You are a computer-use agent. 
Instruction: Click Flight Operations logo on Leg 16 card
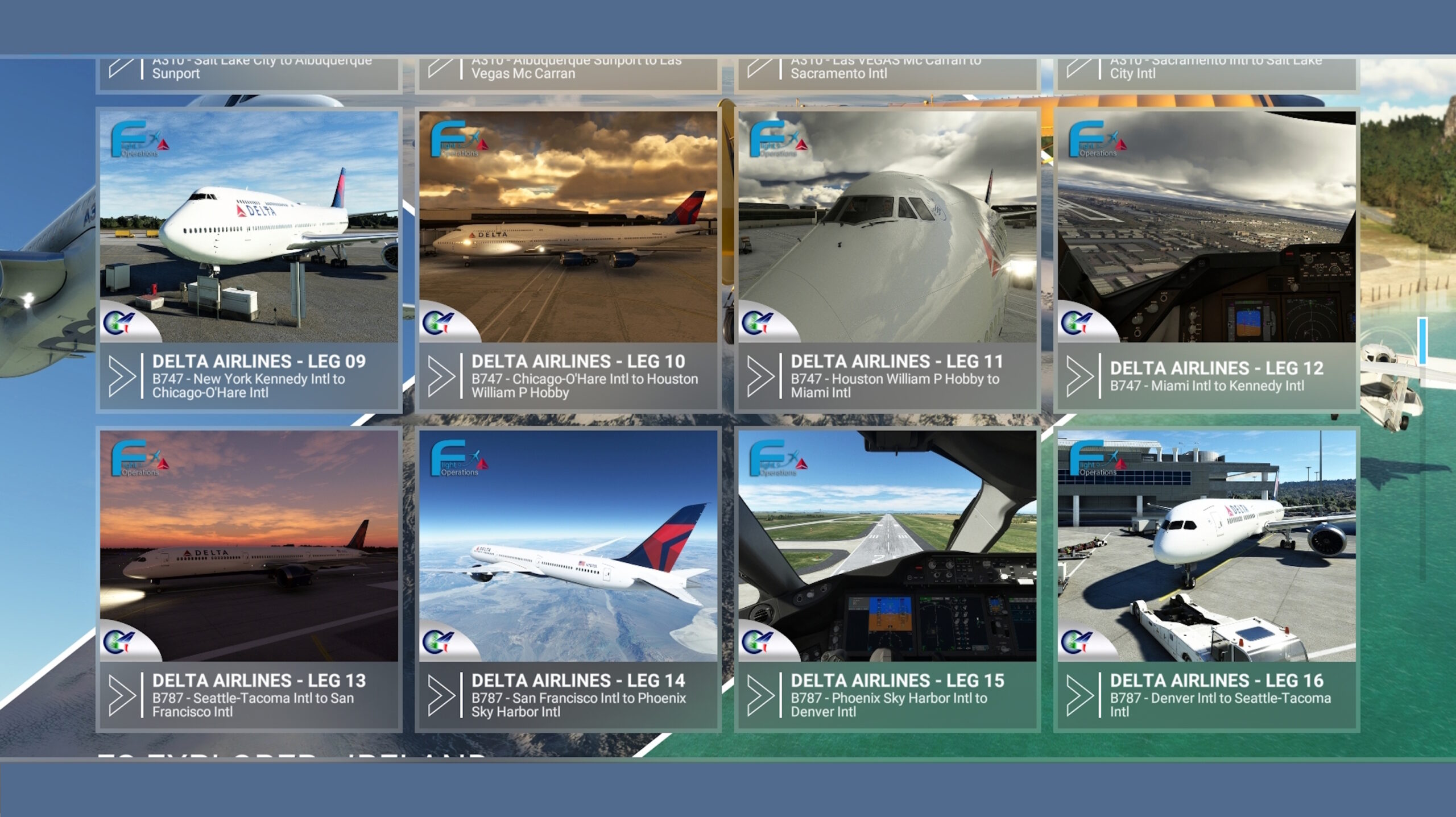click(1098, 458)
